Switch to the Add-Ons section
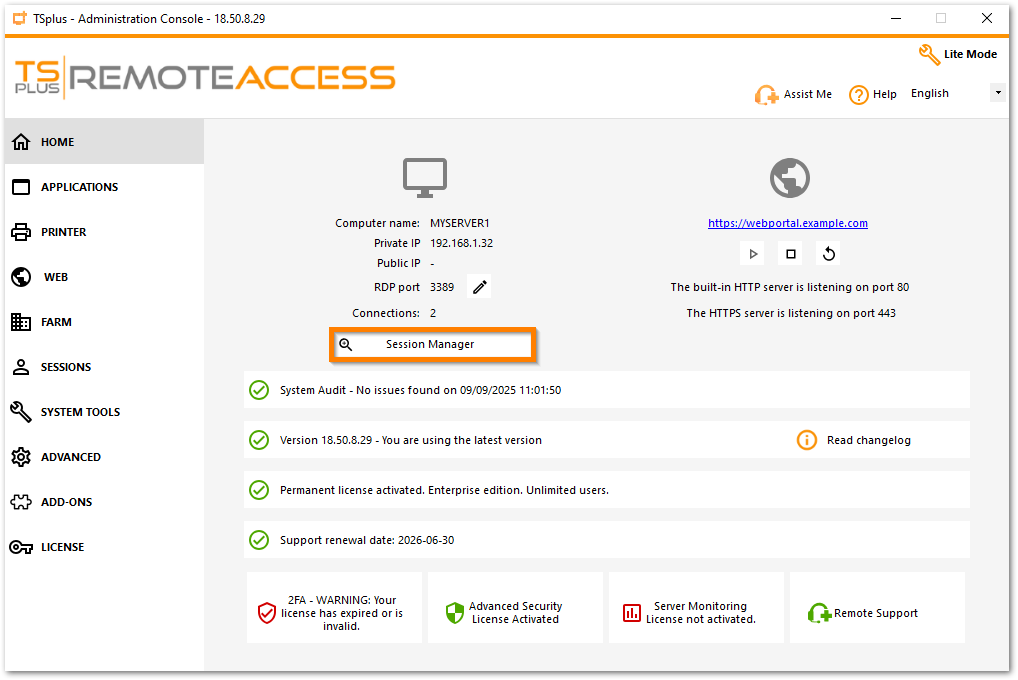Viewport: 1018px width, 680px height. coord(67,502)
